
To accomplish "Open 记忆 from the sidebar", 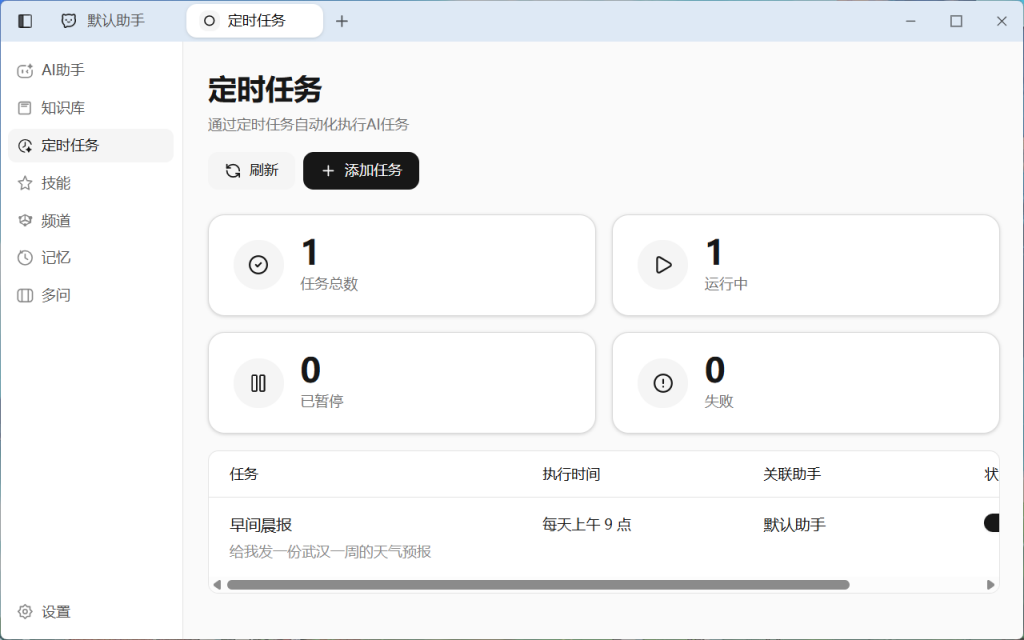I will (24, 257).
